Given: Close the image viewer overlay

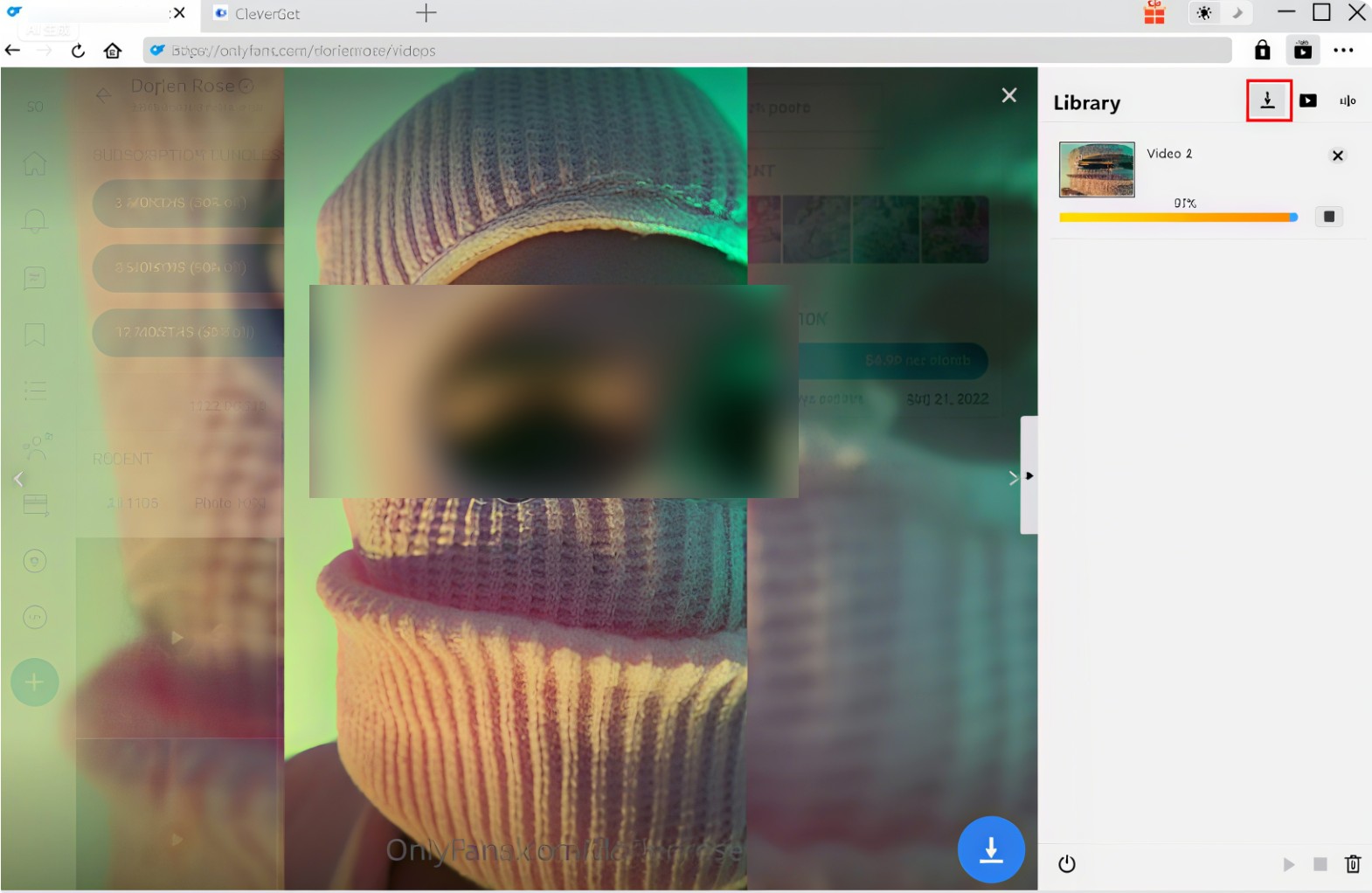Looking at the screenshot, I should pyautogui.click(x=1009, y=94).
